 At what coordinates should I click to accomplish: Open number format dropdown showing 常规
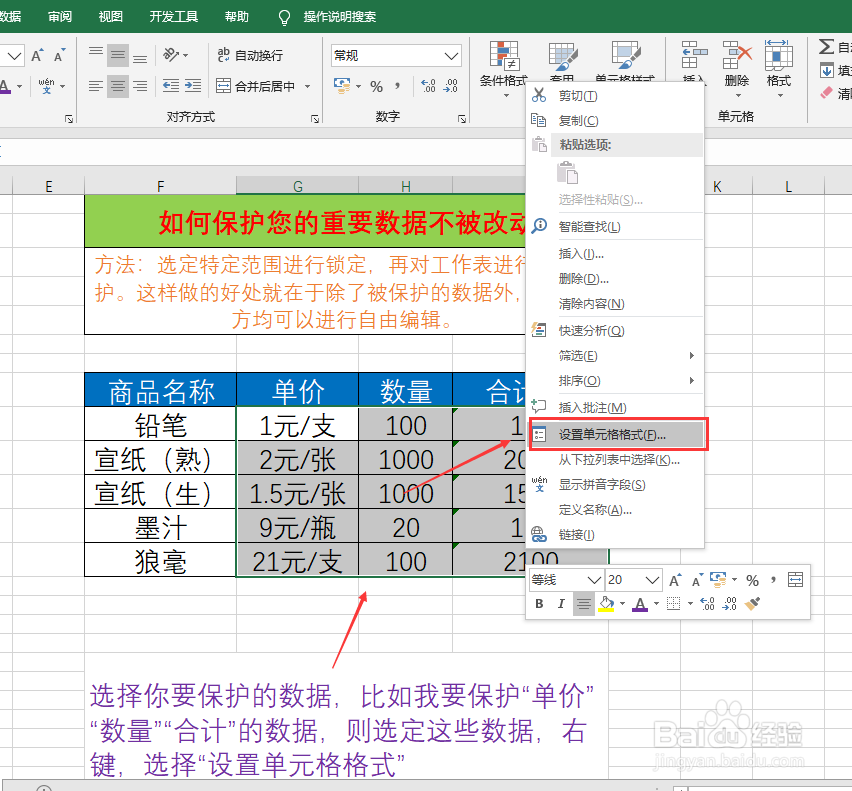coord(396,55)
